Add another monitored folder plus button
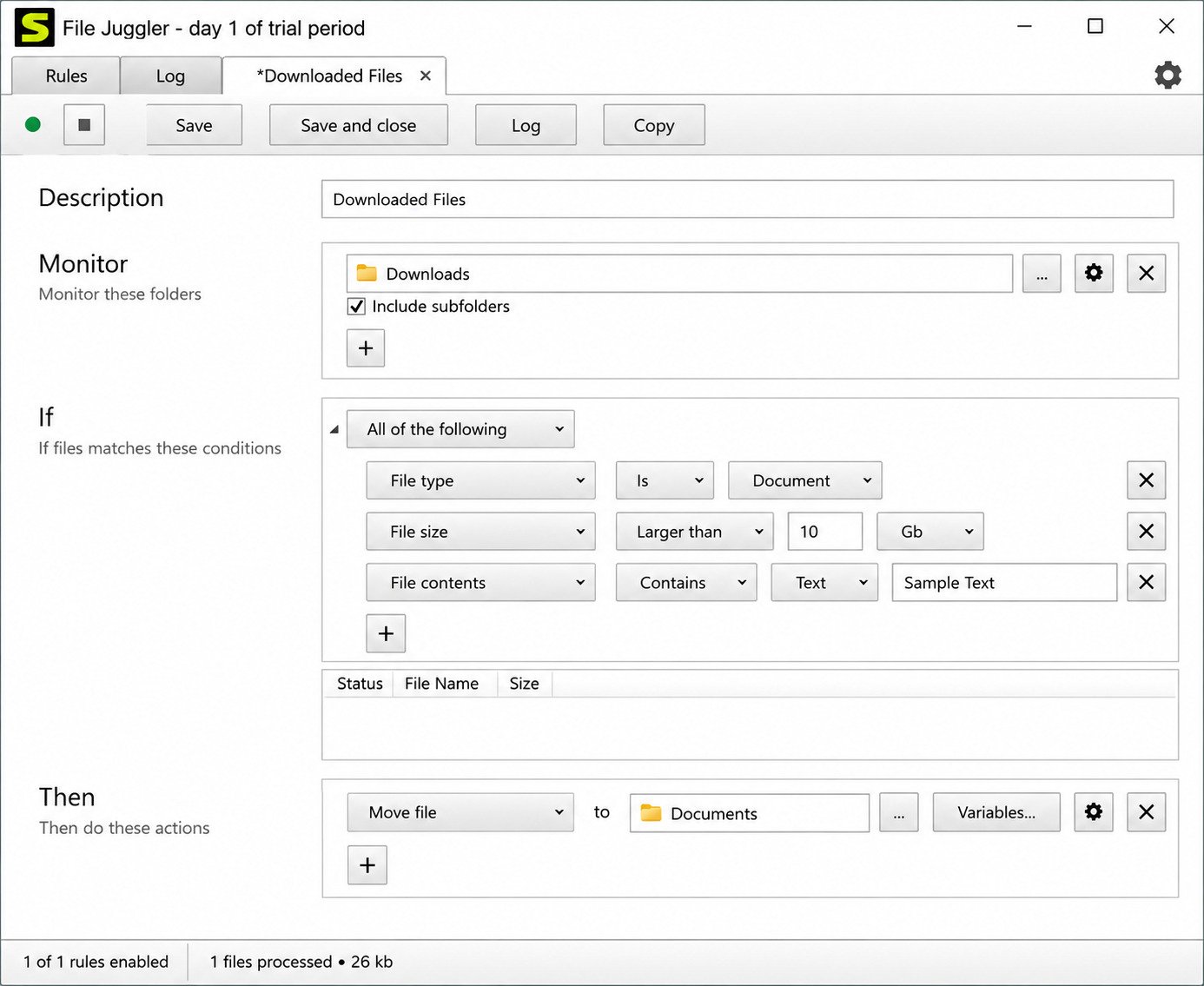 point(366,348)
